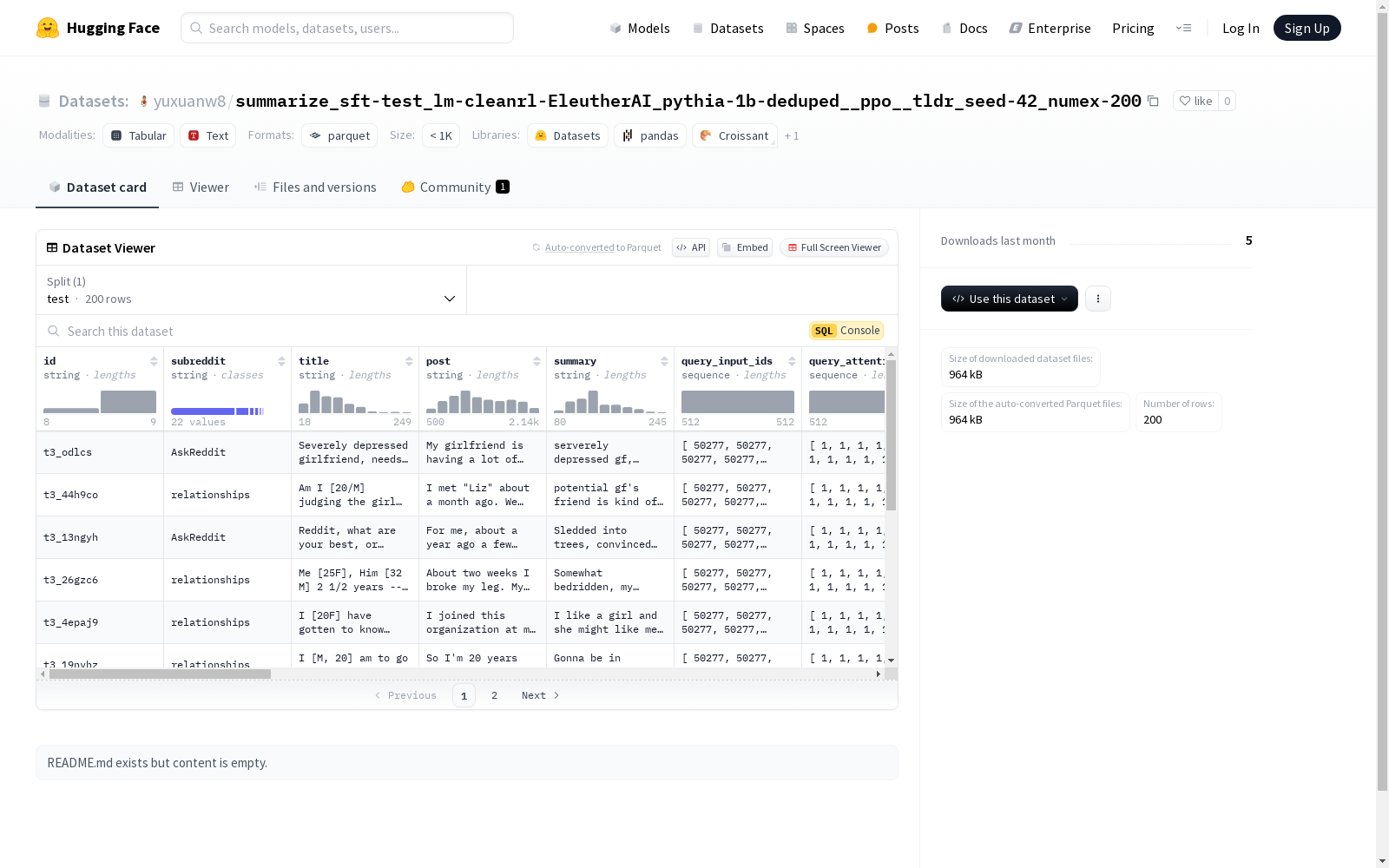Copy the dataset name to clipboard
The image size is (1389, 868).
(1153, 101)
